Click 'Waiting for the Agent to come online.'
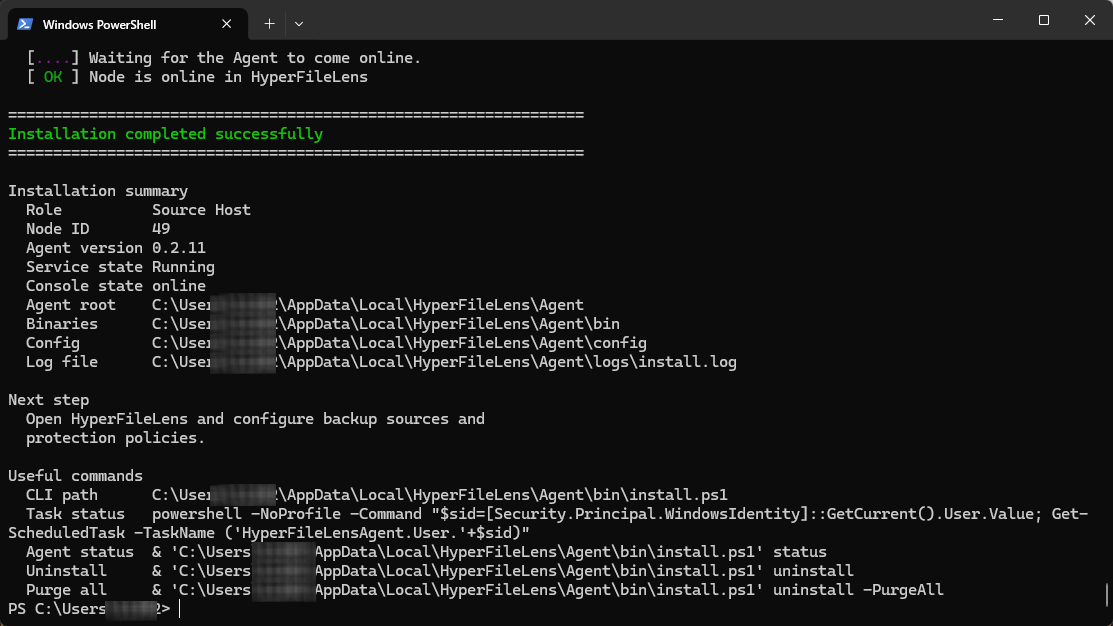1113x626 pixels. point(255,58)
